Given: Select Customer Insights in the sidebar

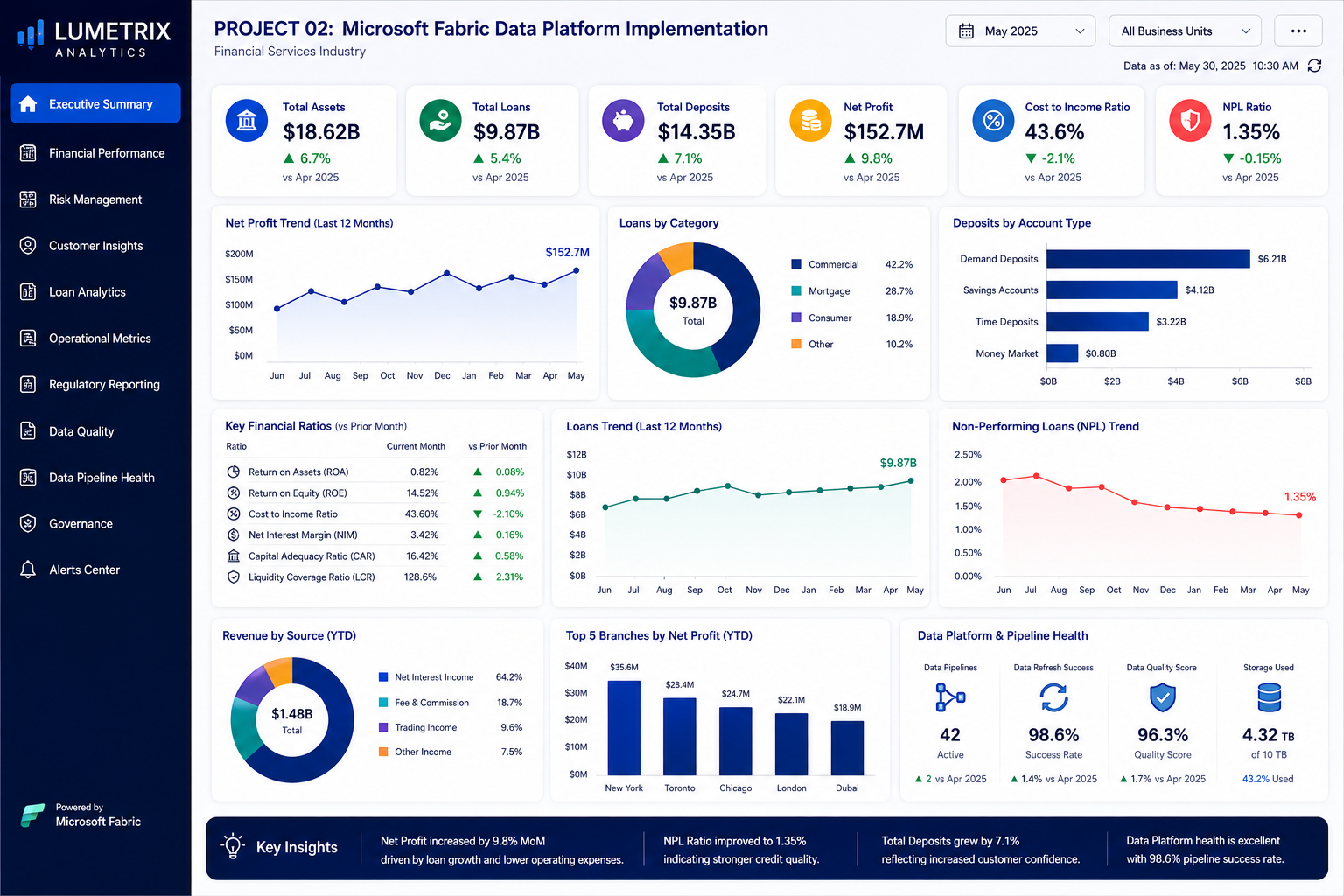Looking at the screenshot, I should (x=95, y=246).
